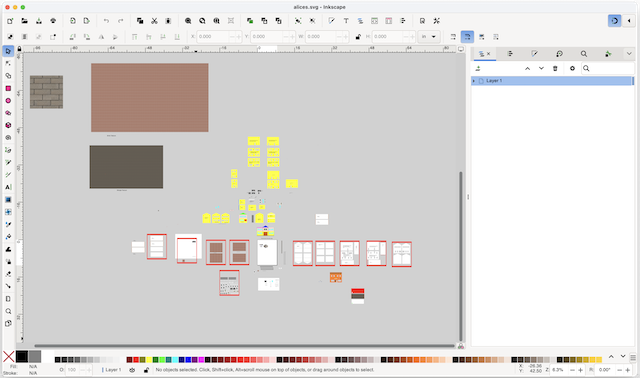Toggle layer lock in status bar

point(146,370)
